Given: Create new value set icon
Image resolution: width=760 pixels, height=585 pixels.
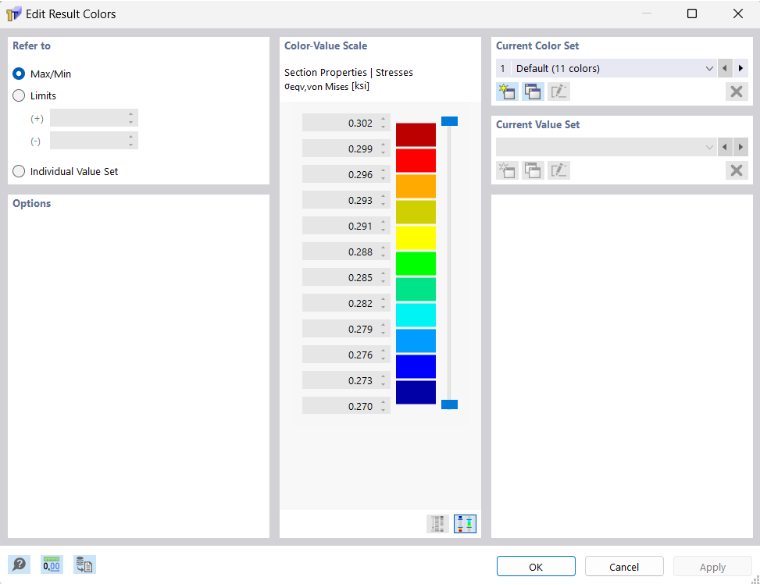Looking at the screenshot, I should click(x=507, y=171).
